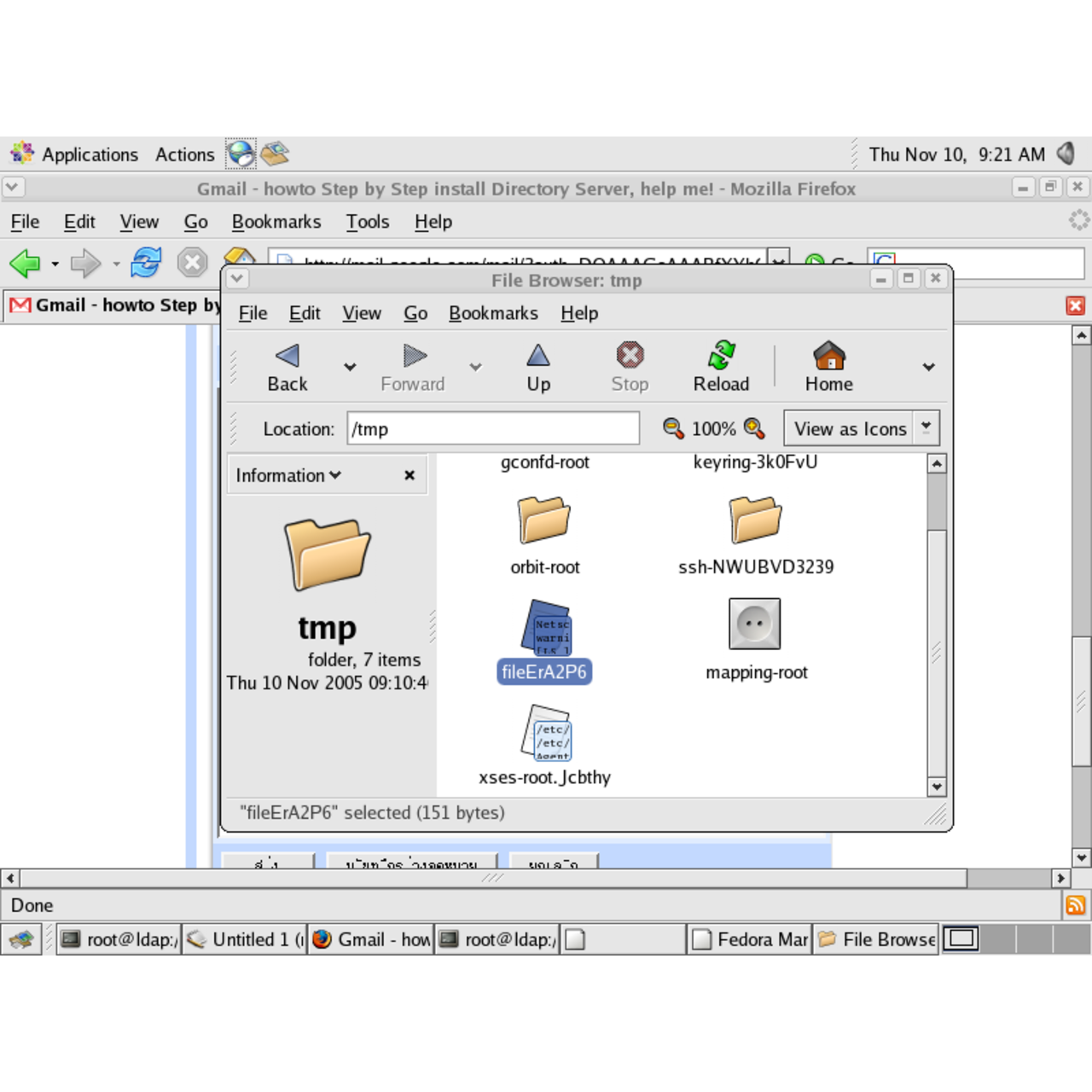
Task: Click the volume speaker icon in panel
Action: 1066,154
